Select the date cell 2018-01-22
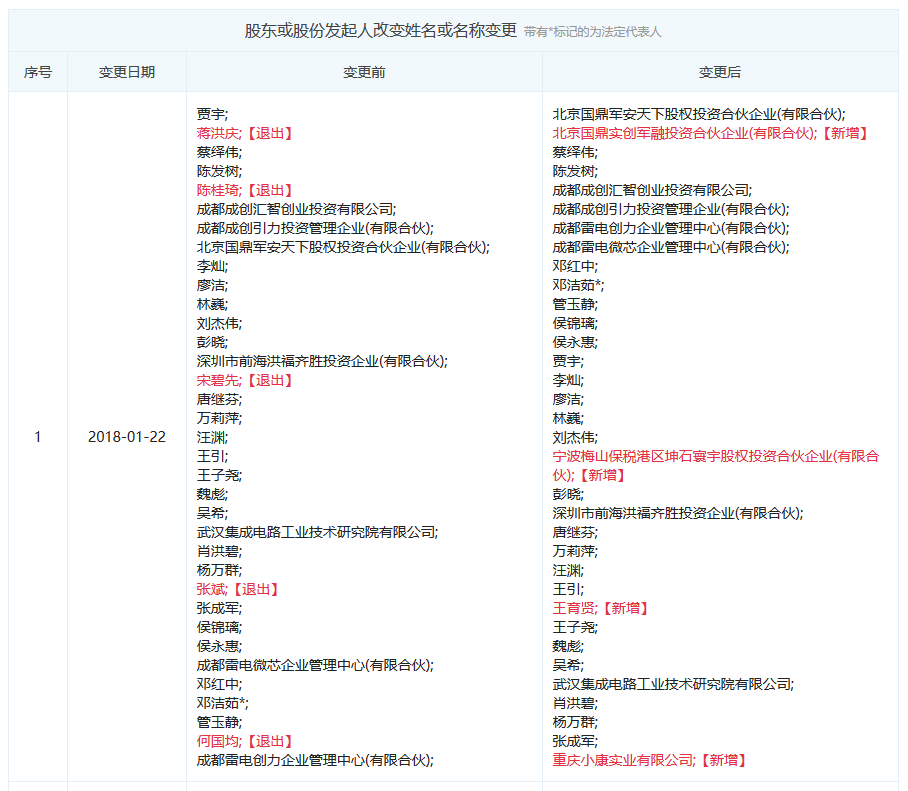Screen dimensions: 908x791 coord(127,437)
